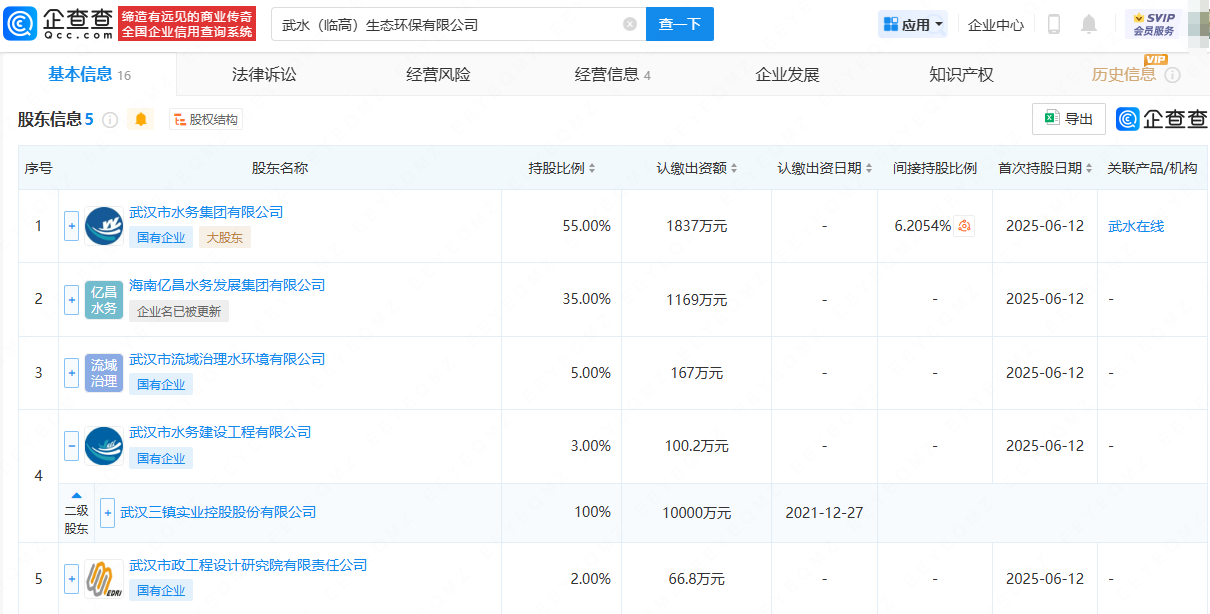The image size is (1210, 614).
Task: Click the equity path icon beside 6.2054%
Action: (964, 226)
